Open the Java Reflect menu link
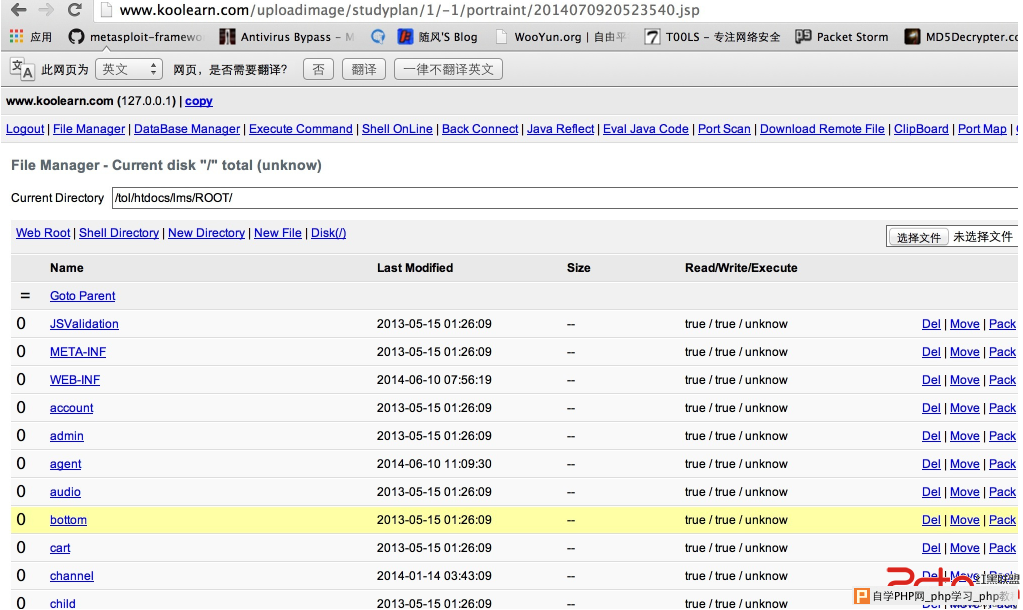1023x610 pixels. (x=560, y=129)
